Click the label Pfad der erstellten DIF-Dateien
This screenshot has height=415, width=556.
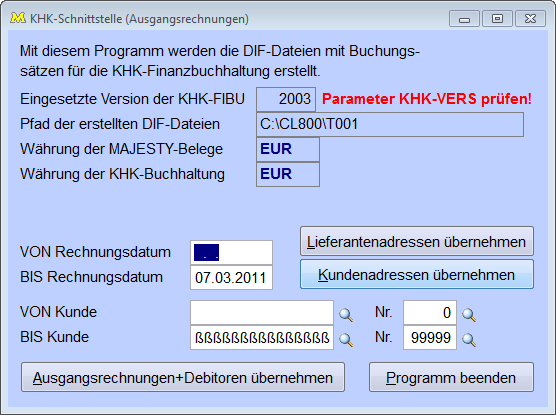click(120, 124)
